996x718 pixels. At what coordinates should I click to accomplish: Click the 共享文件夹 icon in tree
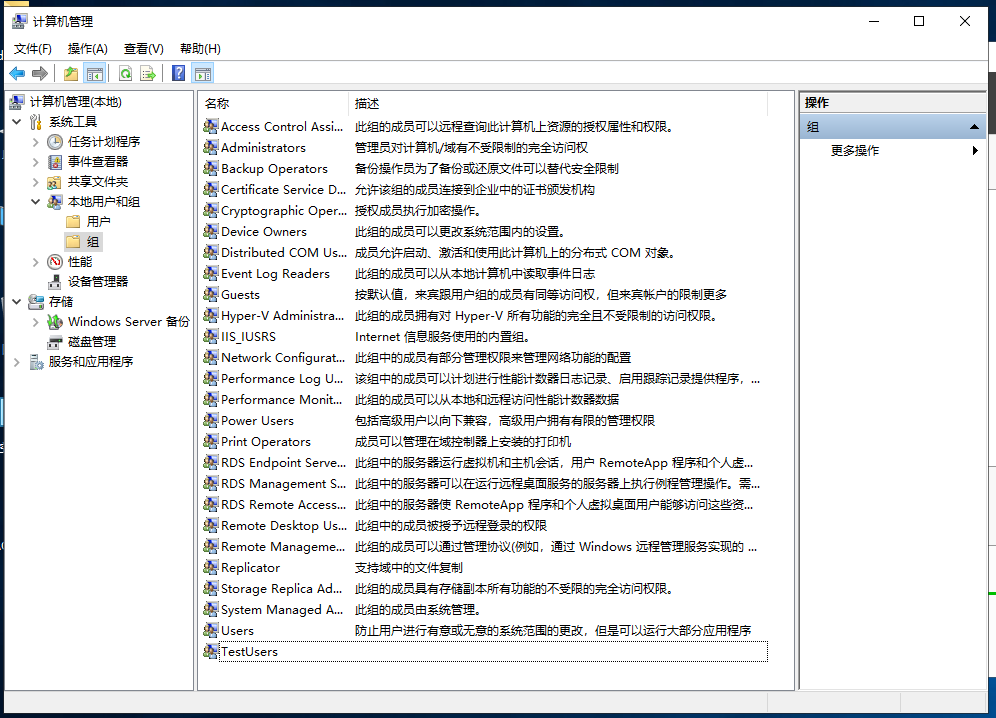55,182
